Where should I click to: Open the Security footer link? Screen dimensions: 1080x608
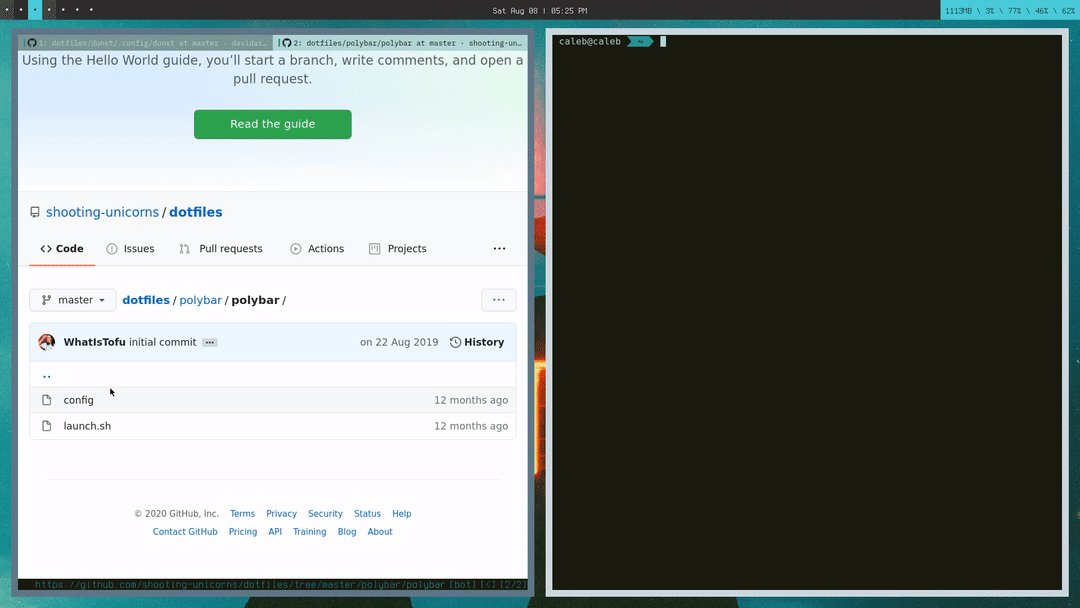325,514
